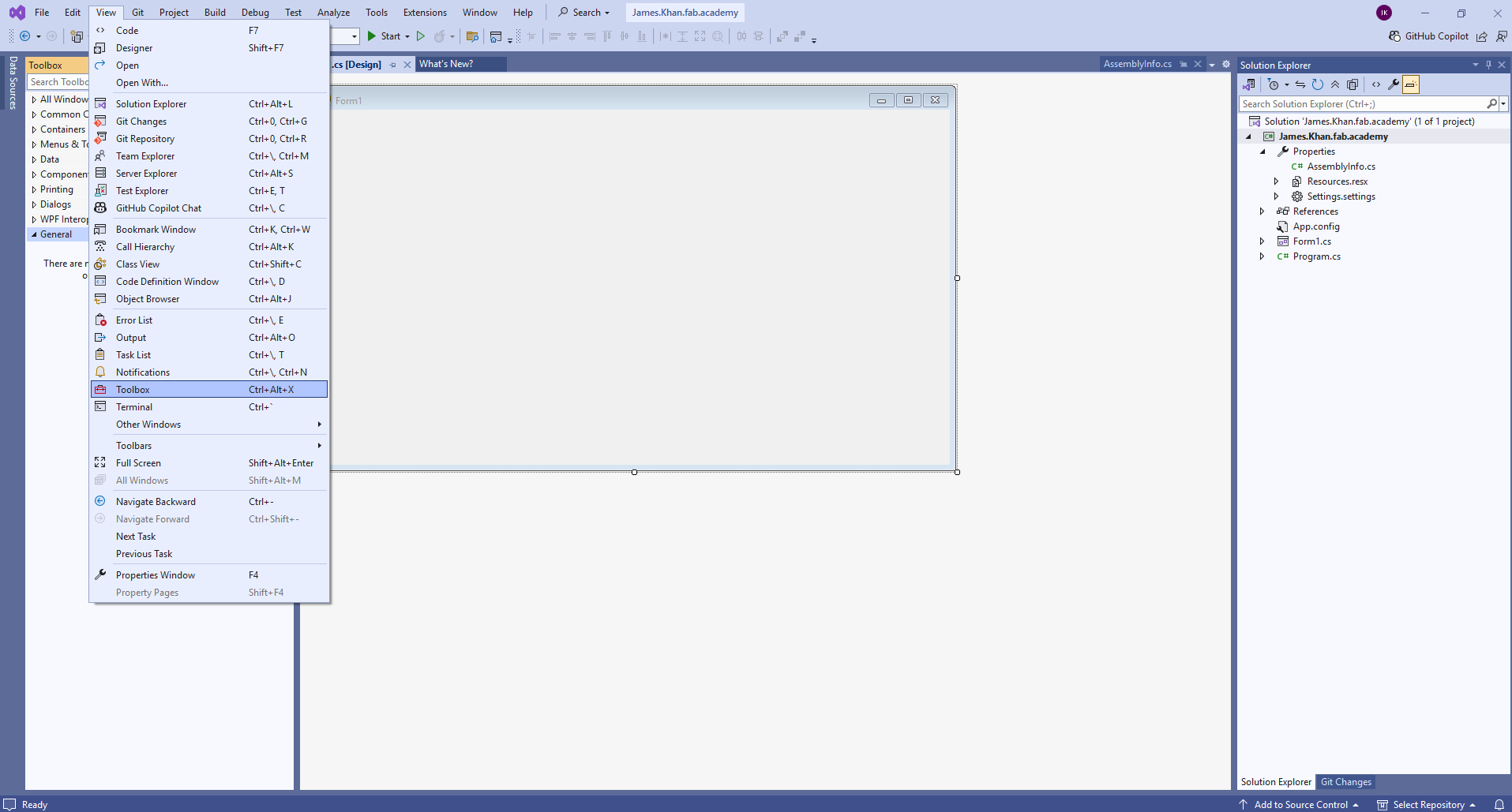Expand the Other Windows submenu

click(x=209, y=425)
